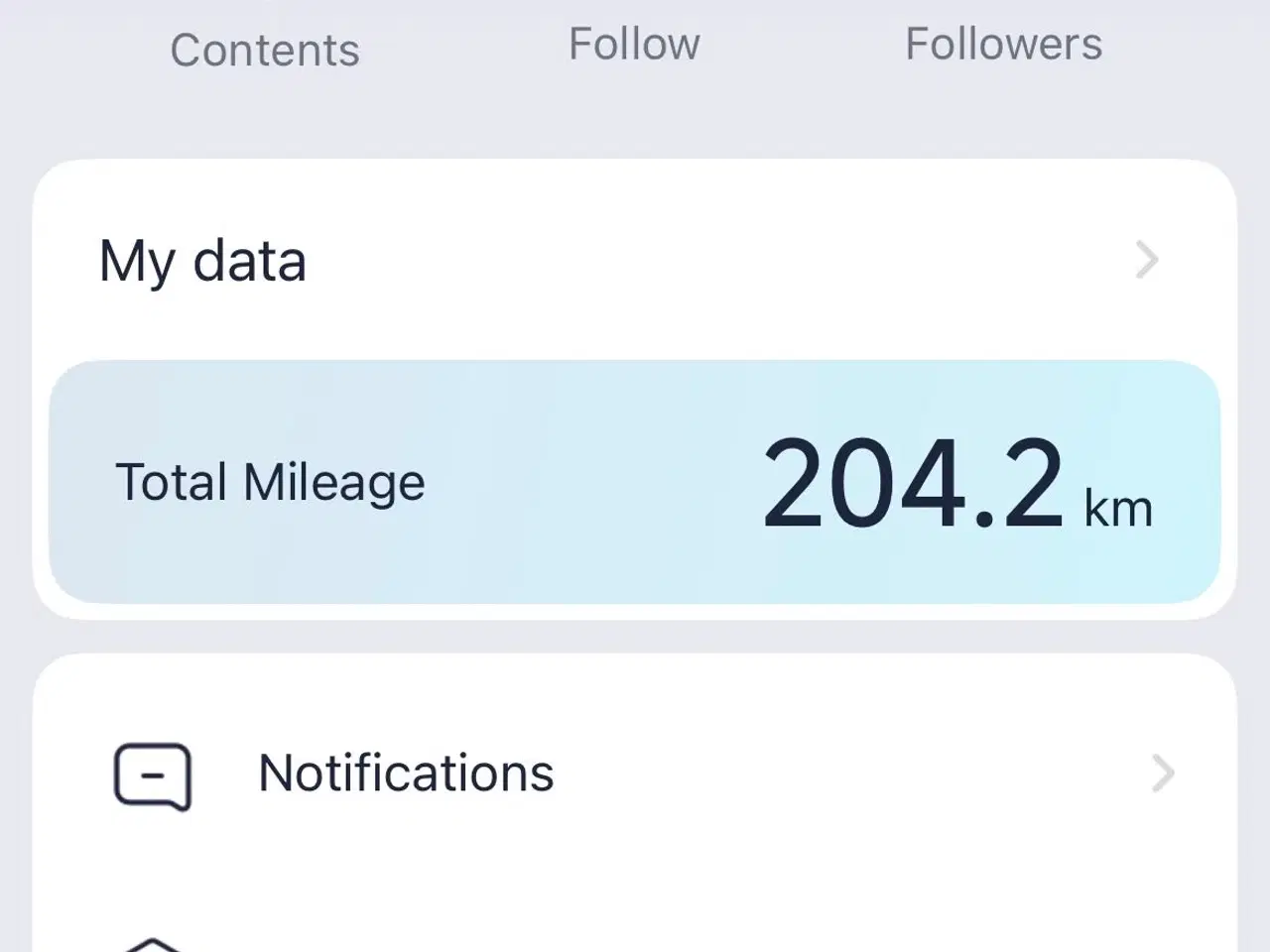This screenshot has width=1270, height=952.
Task: Tap the km unit label
Action: click(x=1118, y=509)
